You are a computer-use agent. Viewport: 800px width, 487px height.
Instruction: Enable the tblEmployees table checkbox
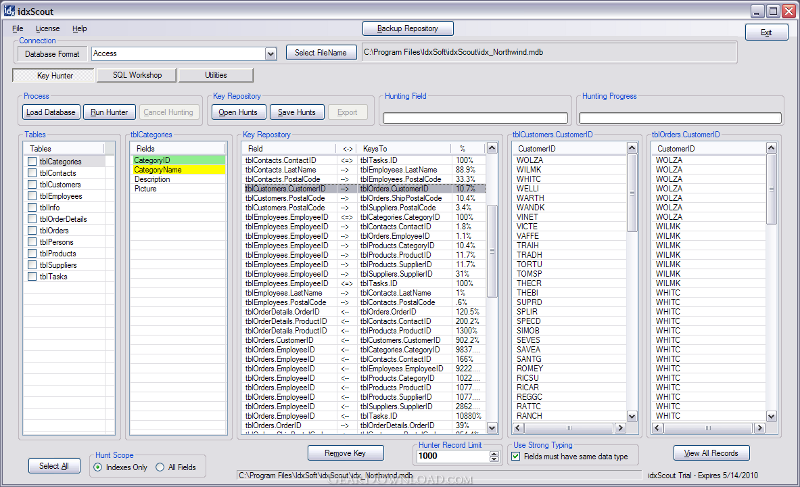click(32, 196)
